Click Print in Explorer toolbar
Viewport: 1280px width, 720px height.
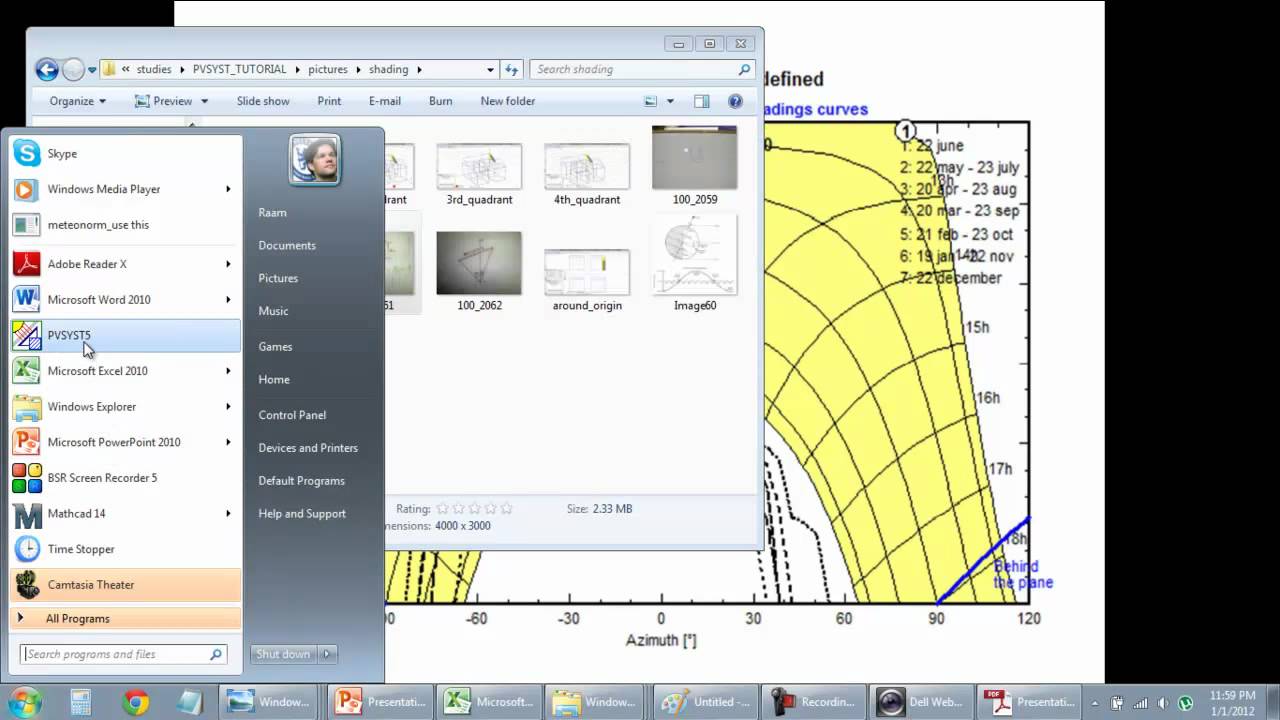coord(329,101)
